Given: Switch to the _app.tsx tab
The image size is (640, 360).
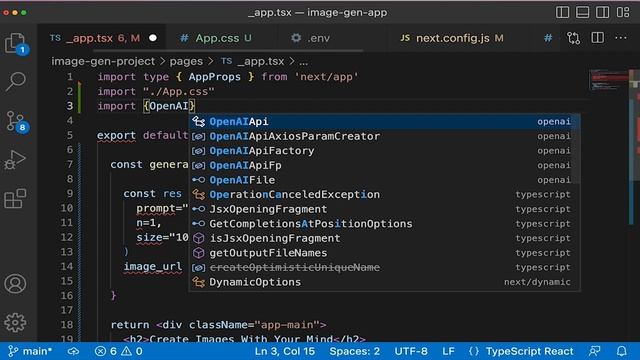Looking at the screenshot, I should [102, 38].
